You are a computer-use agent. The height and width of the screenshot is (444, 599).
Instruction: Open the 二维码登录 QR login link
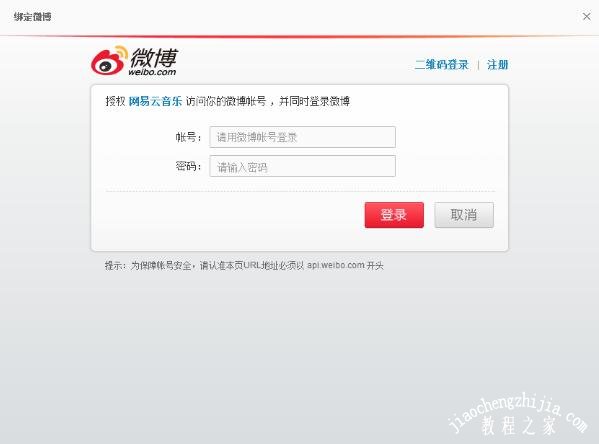point(442,65)
